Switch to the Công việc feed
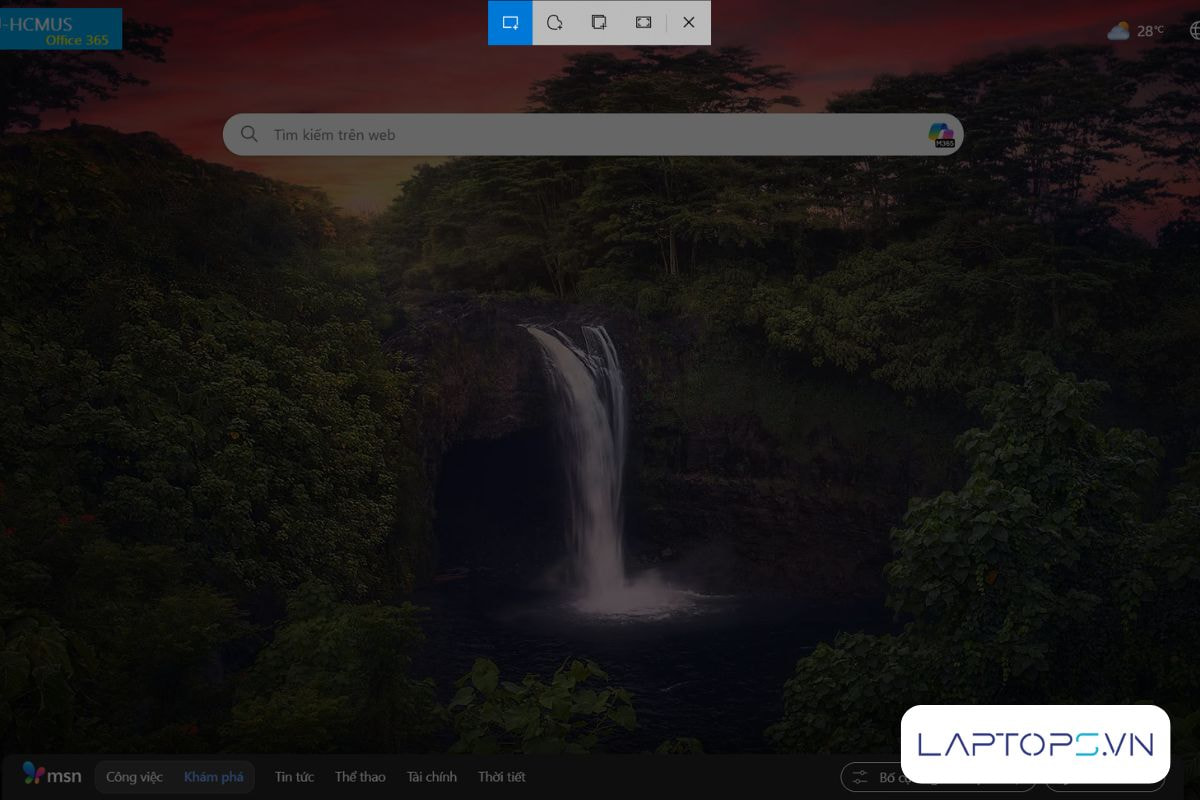1200x800 pixels. pos(134,777)
